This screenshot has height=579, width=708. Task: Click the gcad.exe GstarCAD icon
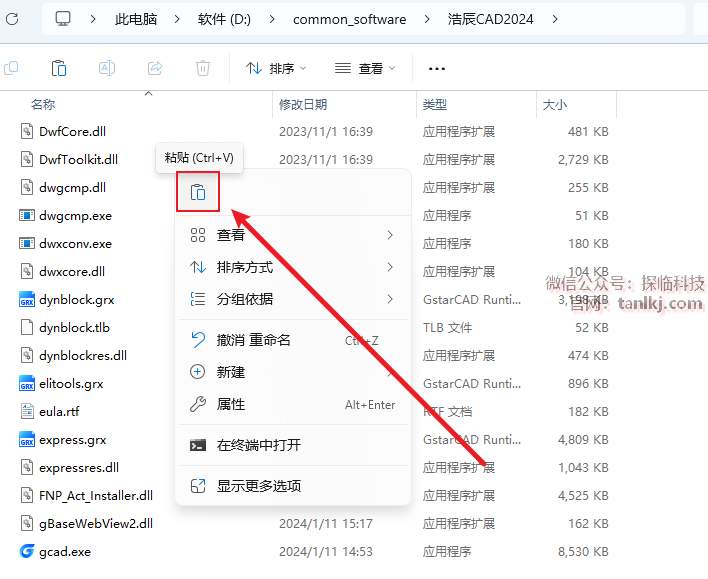(x=27, y=551)
